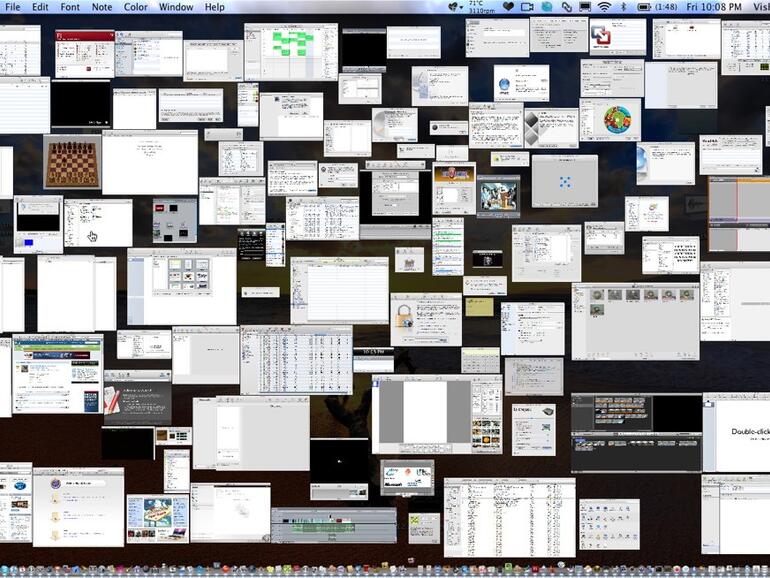Click the heart icon in menu bar
Viewport: 770px width, 578px height.
point(508,7)
